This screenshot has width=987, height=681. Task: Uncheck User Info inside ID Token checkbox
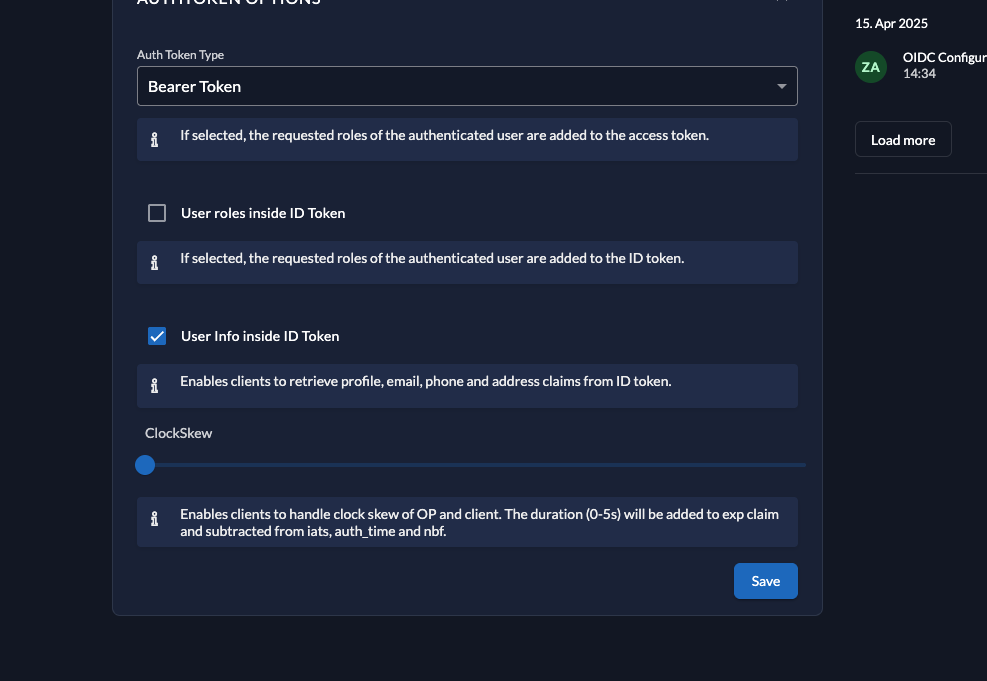pyautogui.click(x=157, y=336)
